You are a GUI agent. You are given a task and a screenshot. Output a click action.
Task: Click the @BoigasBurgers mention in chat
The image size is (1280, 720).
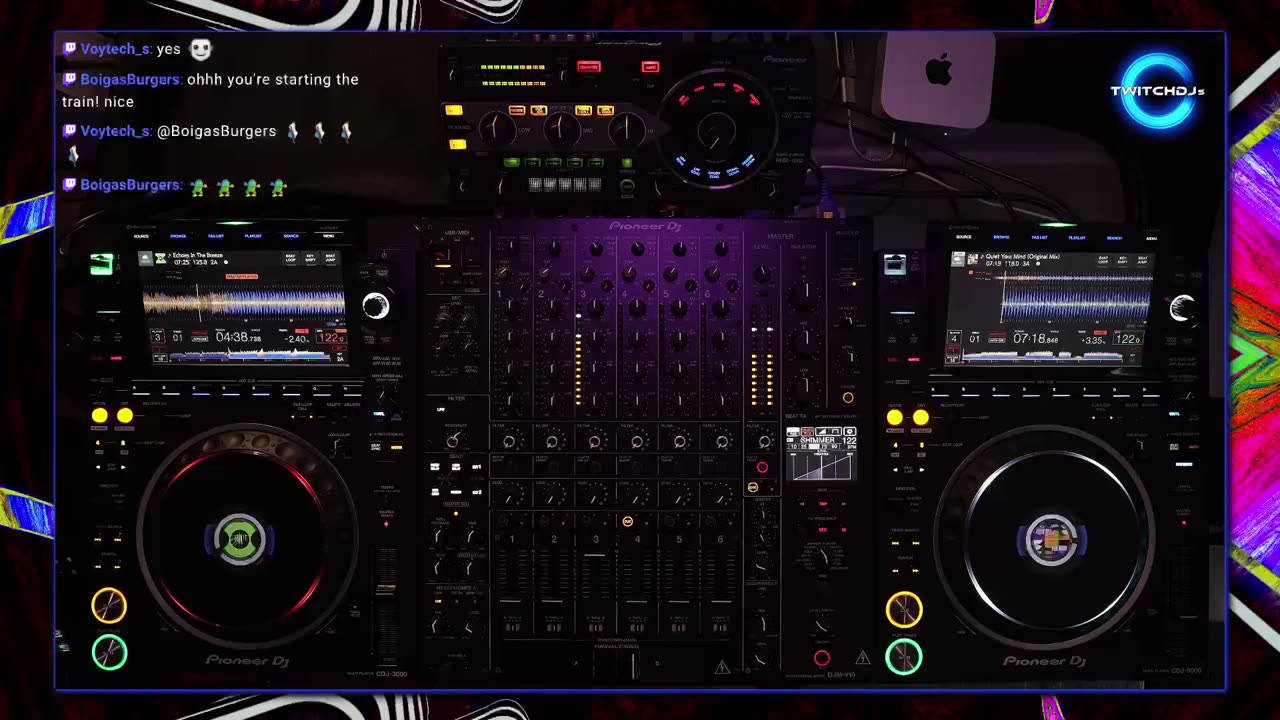click(217, 131)
